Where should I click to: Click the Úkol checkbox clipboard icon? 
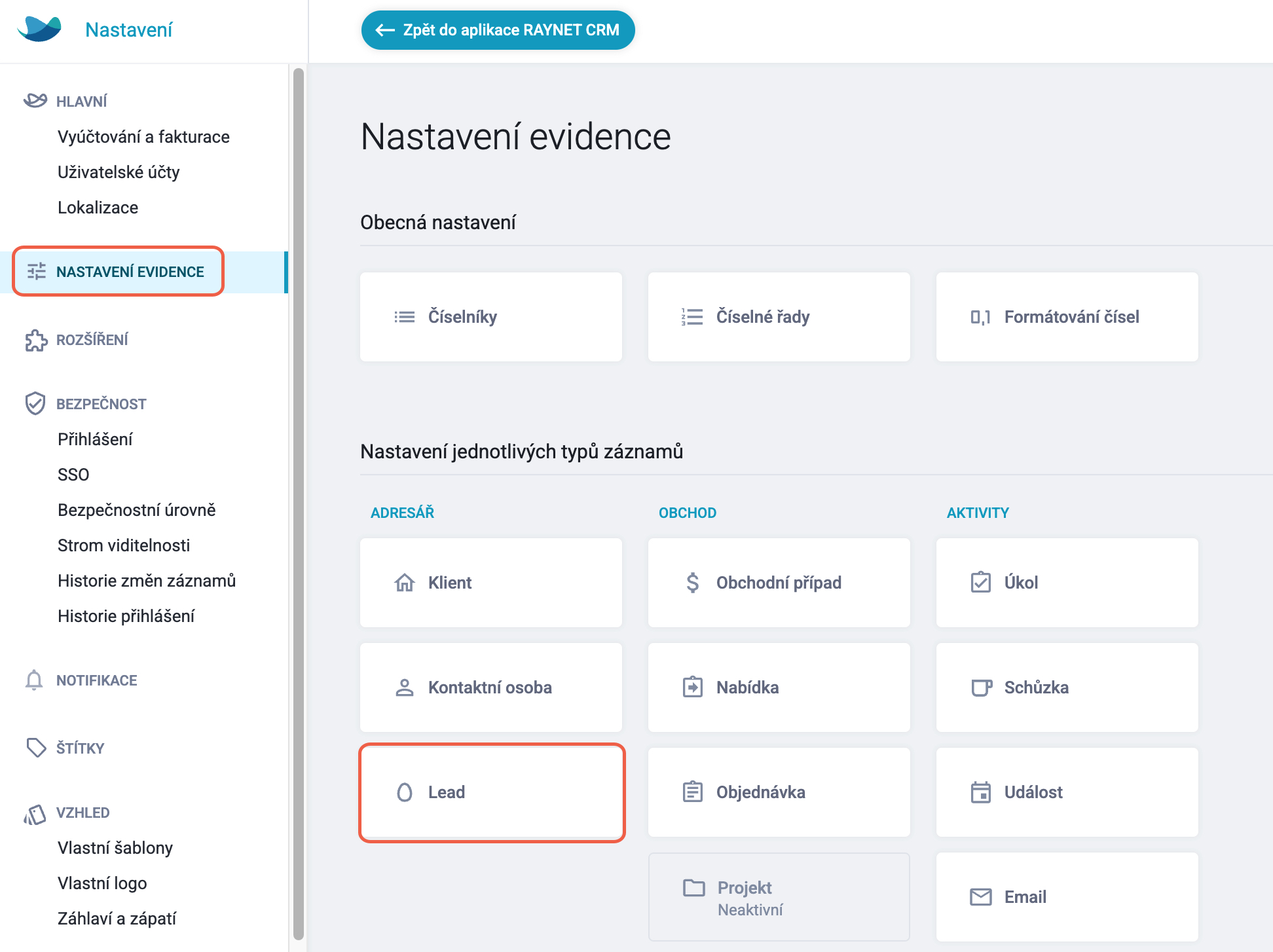click(980, 582)
